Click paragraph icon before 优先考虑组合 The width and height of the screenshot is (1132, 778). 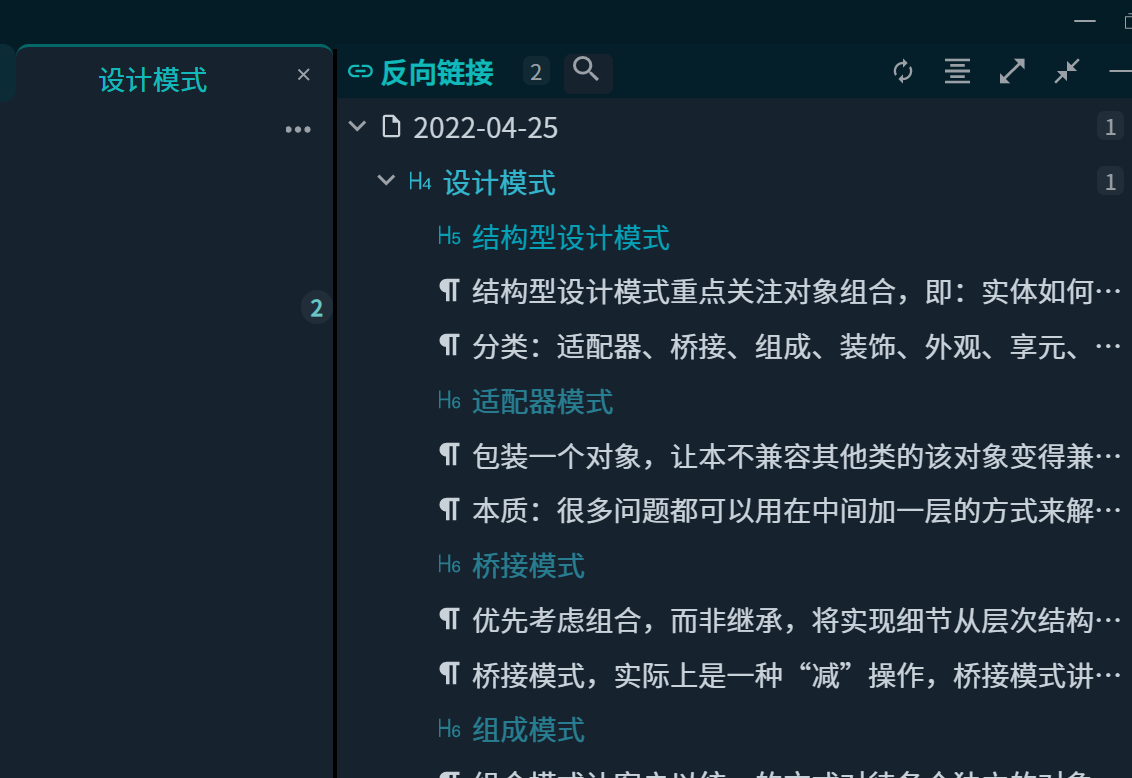pyautogui.click(x=449, y=619)
